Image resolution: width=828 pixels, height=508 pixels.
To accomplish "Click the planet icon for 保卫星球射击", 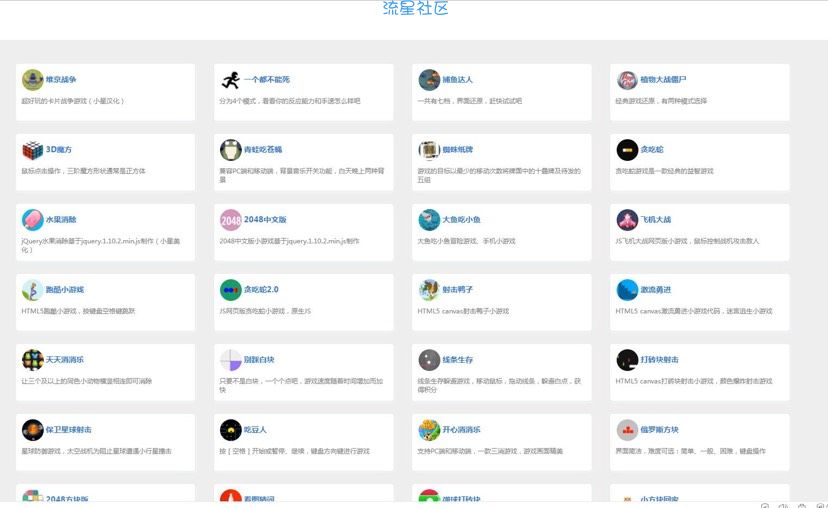I will click(32, 430).
